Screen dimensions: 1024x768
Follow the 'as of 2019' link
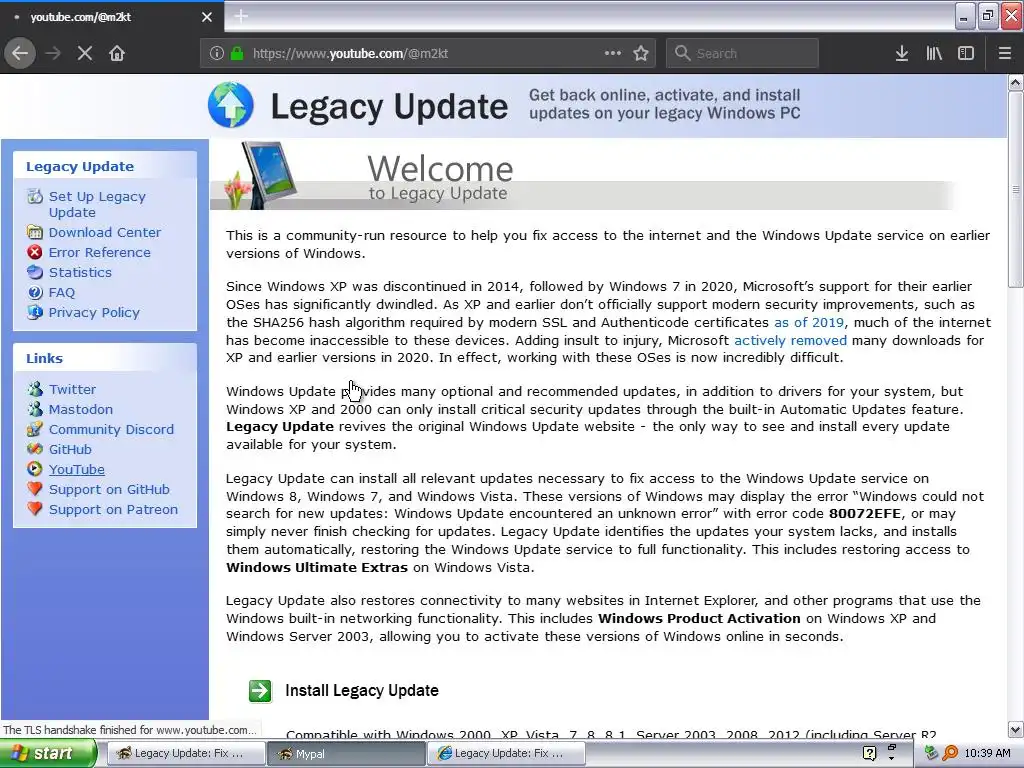(808, 322)
